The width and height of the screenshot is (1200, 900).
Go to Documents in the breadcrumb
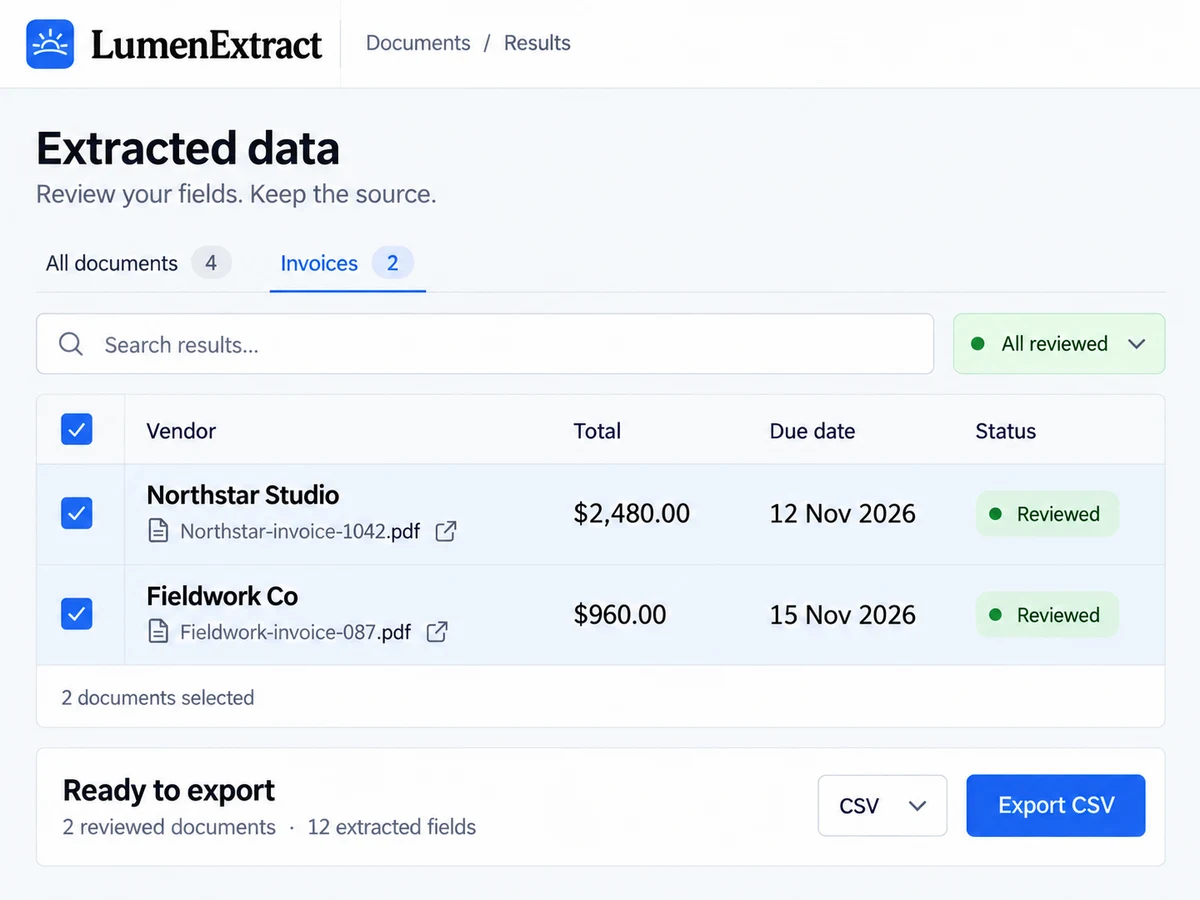click(418, 43)
